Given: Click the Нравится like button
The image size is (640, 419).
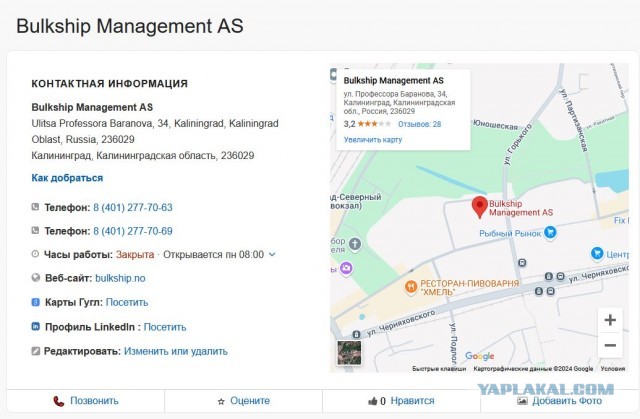Looking at the screenshot, I should pyautogui.click(x=401, y=401).
